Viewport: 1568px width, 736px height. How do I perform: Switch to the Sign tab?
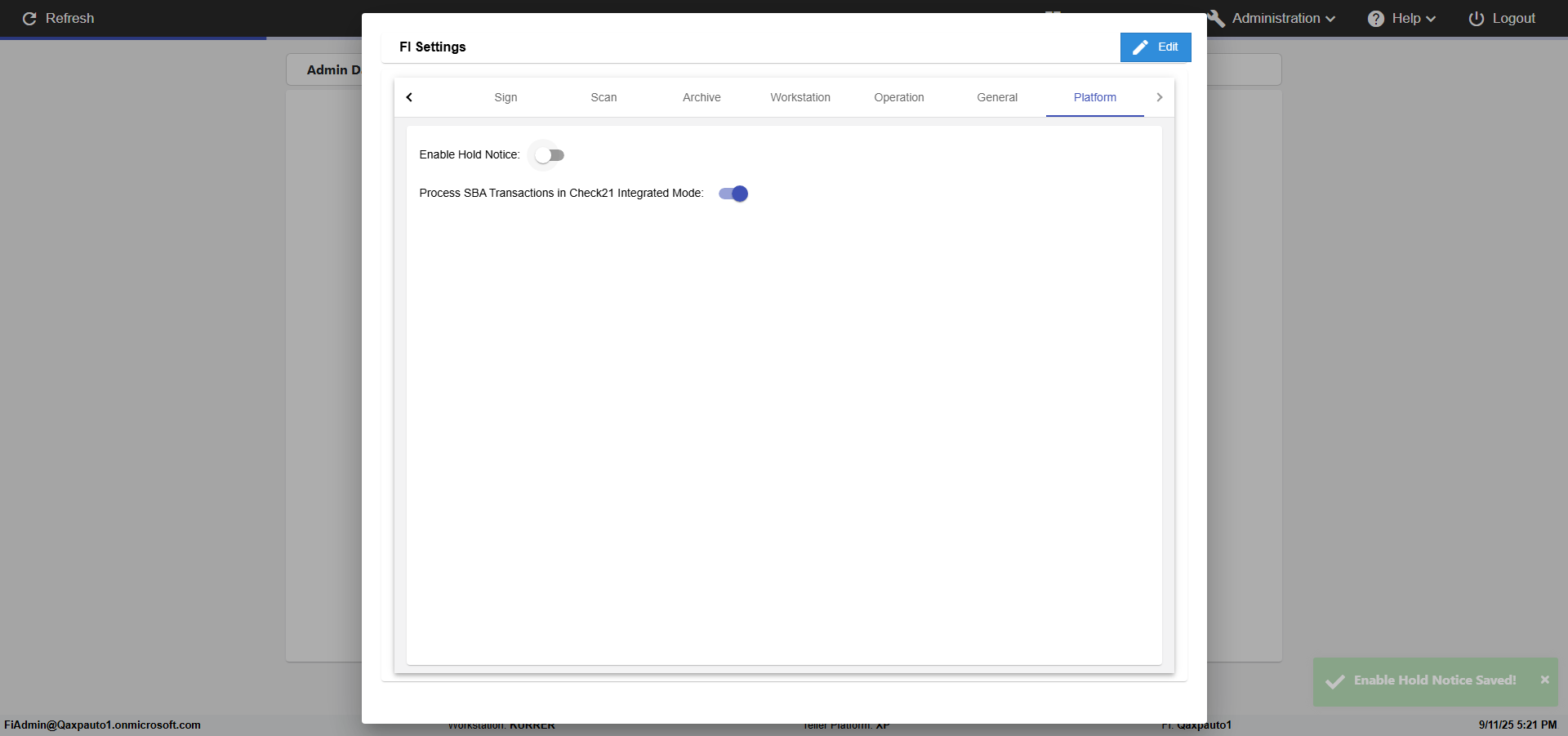click(x=506, y=97)
